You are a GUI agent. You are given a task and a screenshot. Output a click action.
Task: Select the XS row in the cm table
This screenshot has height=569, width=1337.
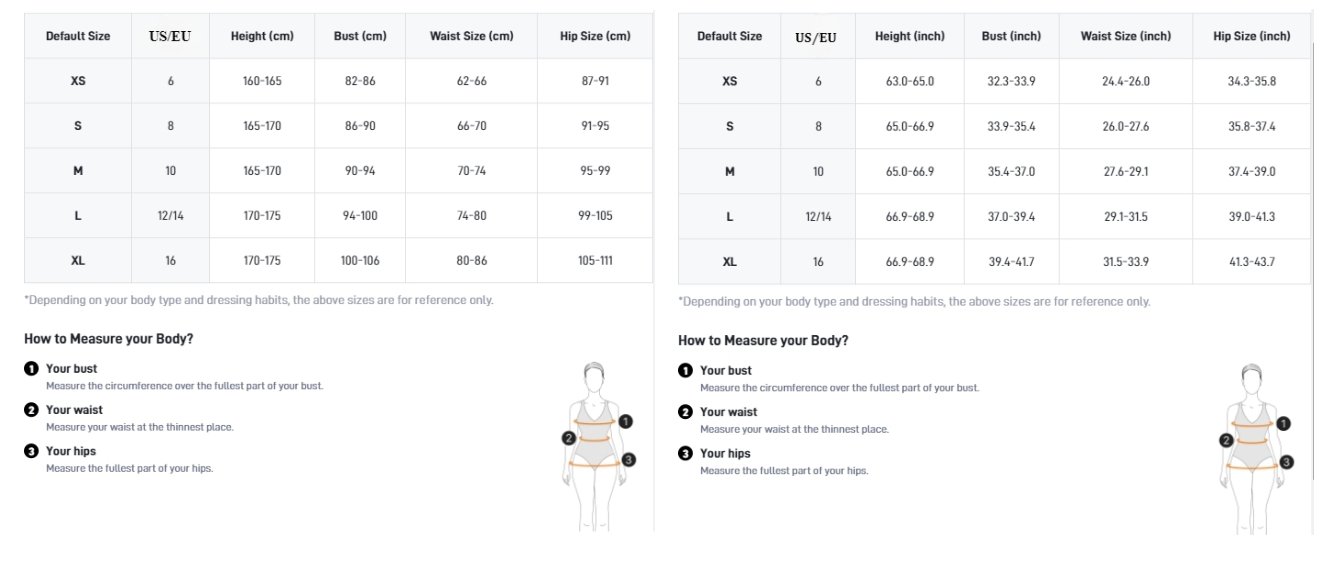[338, 81]
